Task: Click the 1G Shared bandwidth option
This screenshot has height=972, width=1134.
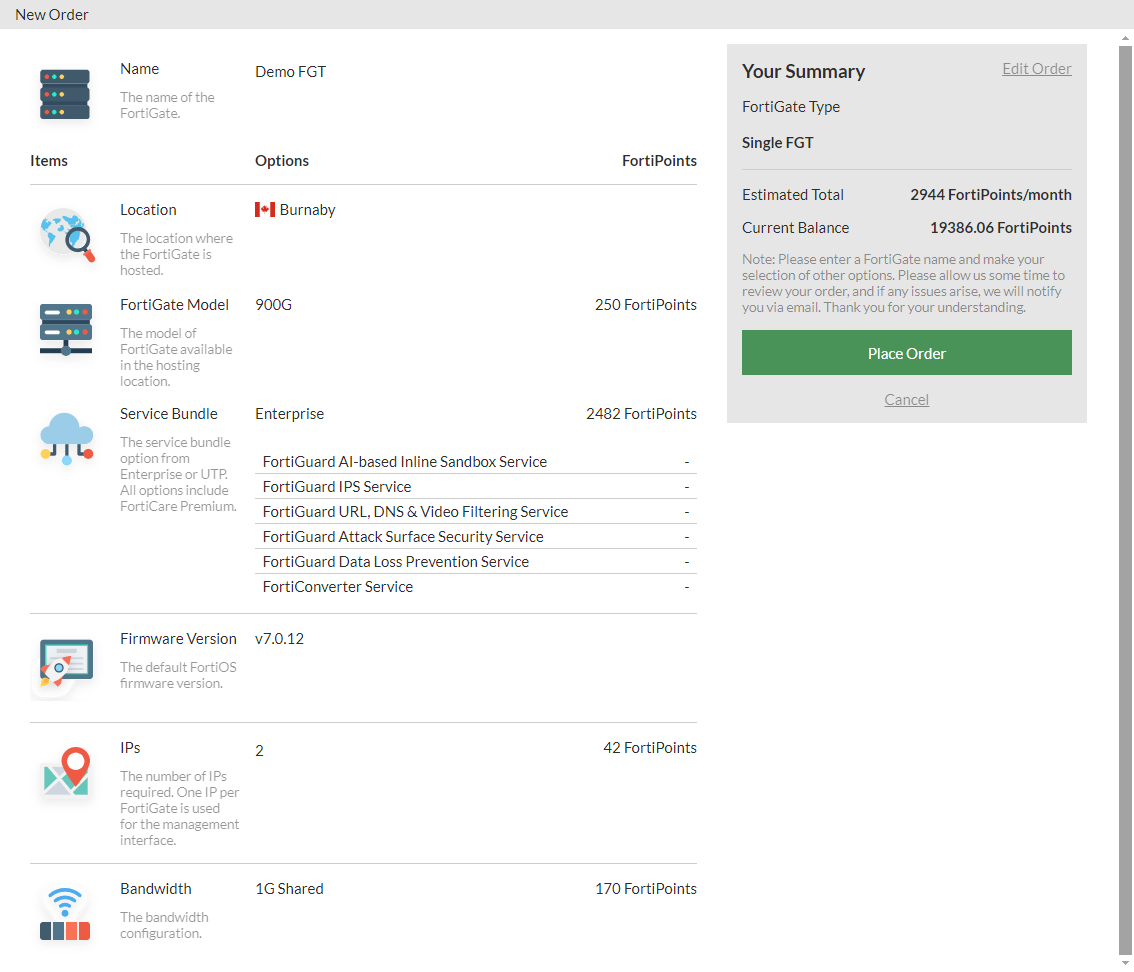Action: (x=289, y=888)
